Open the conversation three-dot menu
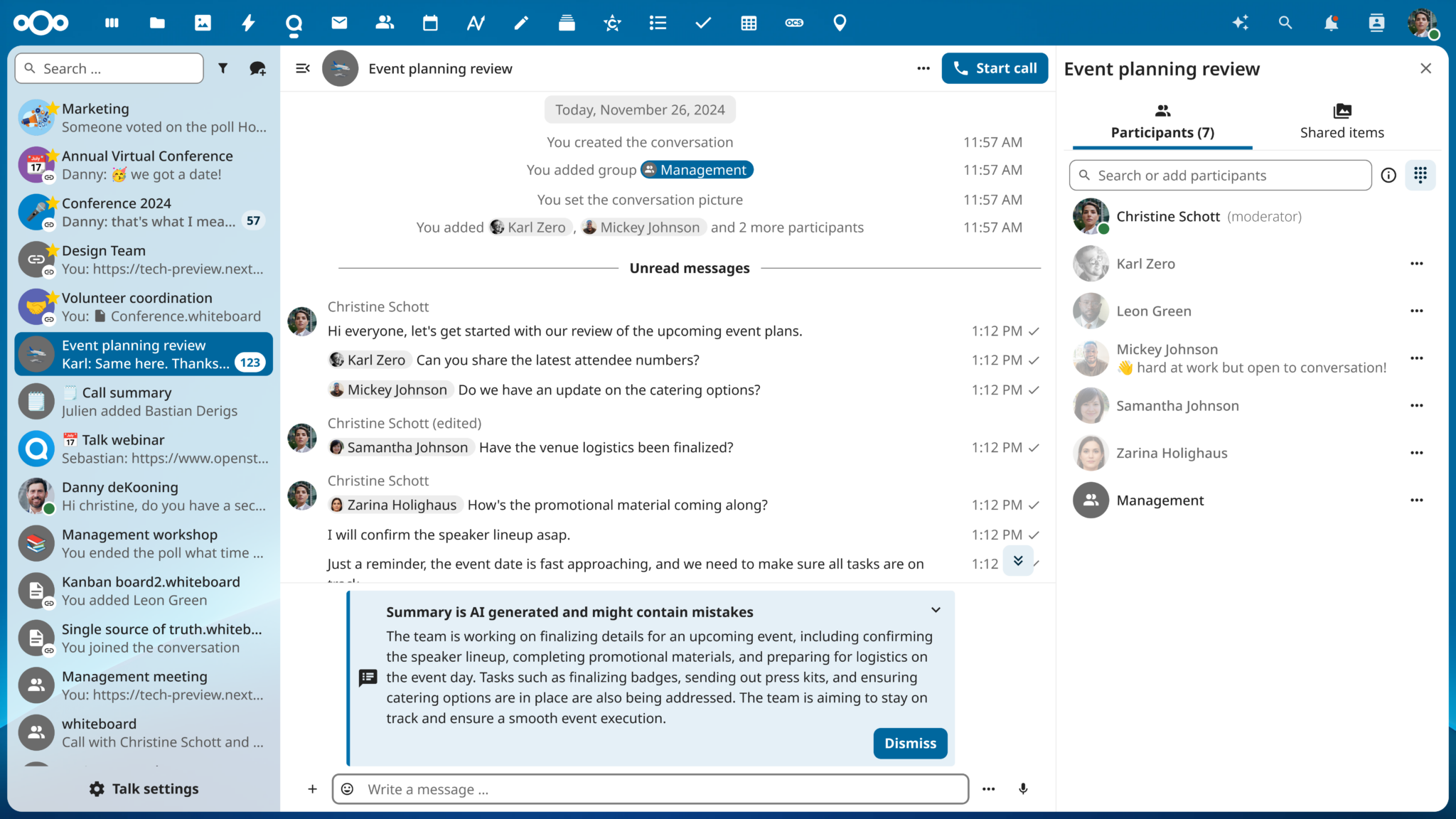The height and width of the screenshot is (819, 1456). 923,68
